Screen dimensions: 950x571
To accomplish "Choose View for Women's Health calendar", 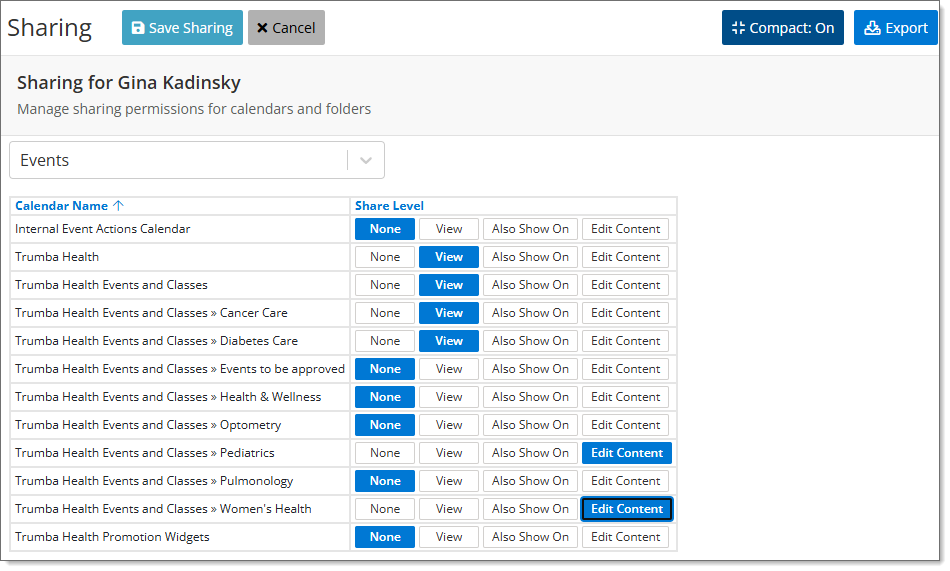I will click(x=449, y=509).
